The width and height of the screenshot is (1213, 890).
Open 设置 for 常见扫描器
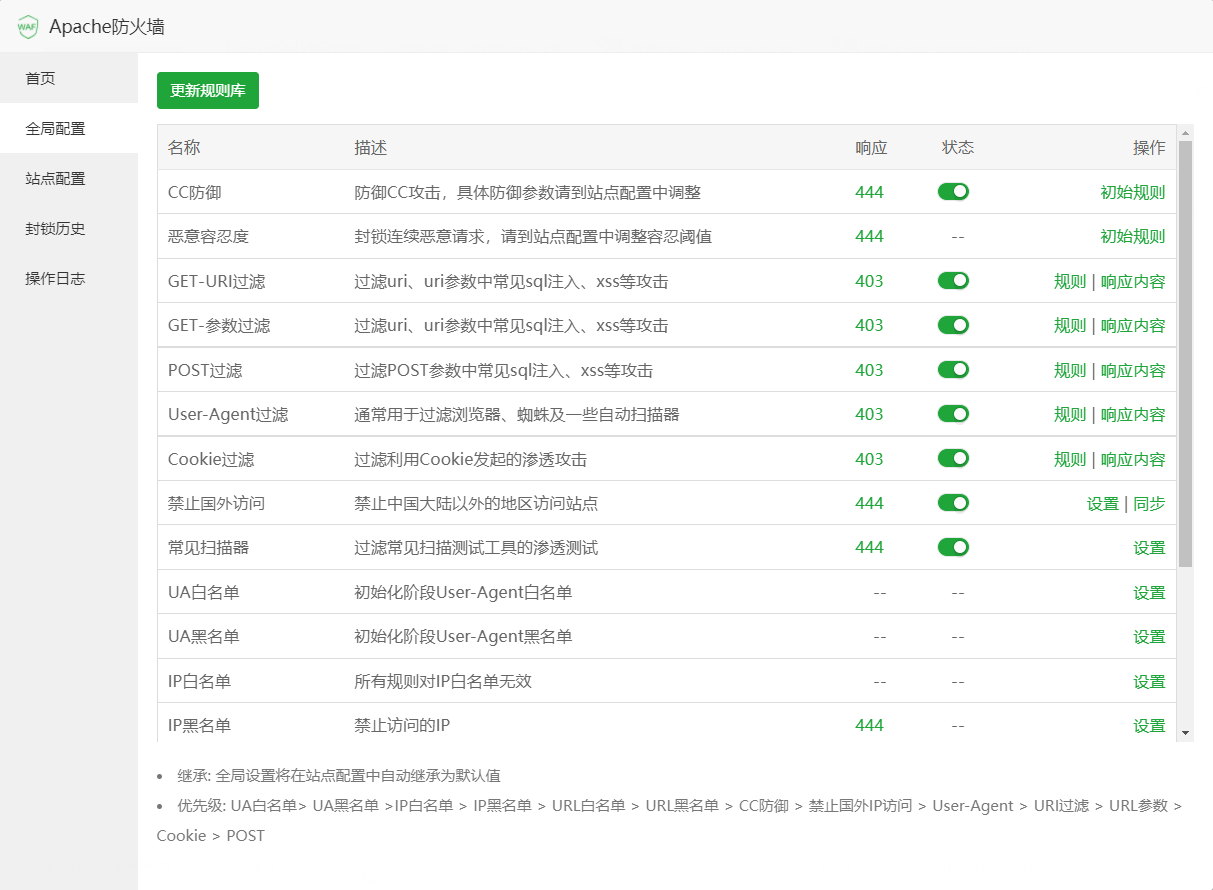pos(1149,548)
